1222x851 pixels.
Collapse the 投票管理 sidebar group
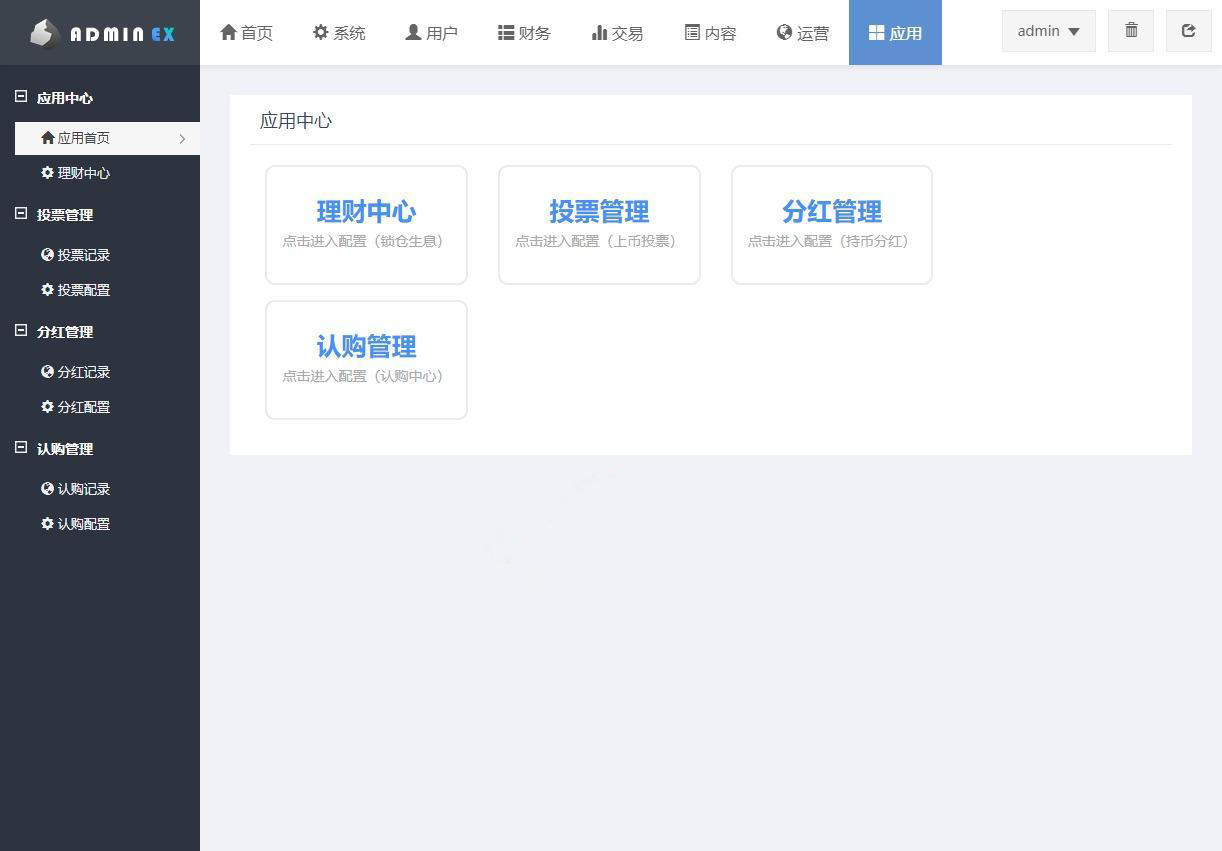pyautogui.click(x=21, y=214)
